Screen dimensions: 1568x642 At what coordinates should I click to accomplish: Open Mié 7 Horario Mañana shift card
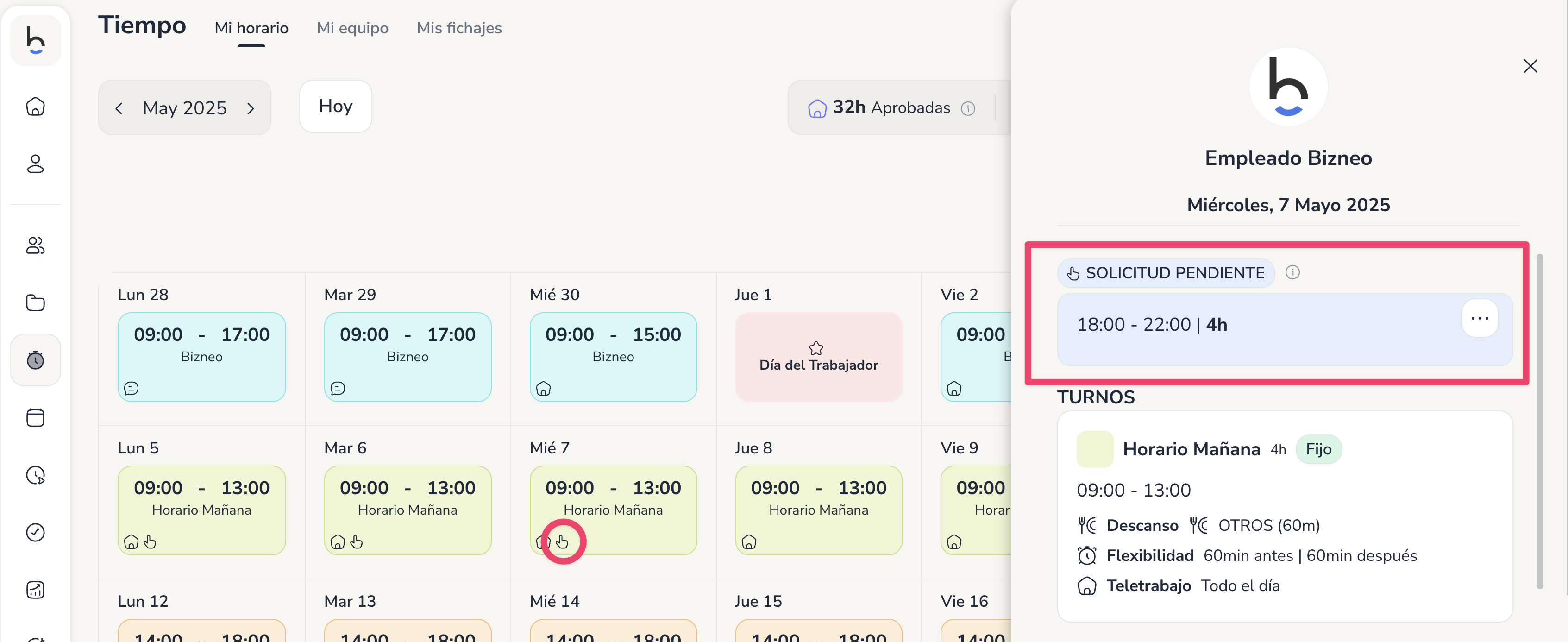pos(613,510)
